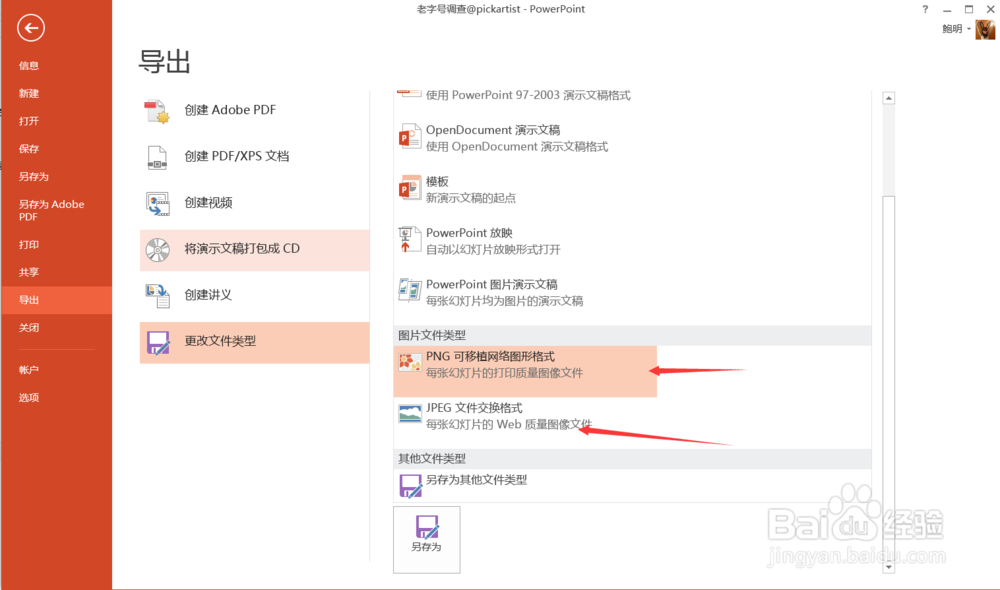
Task: Click the PowerPoint show (放映) icon
Action: tap(409, 240)
